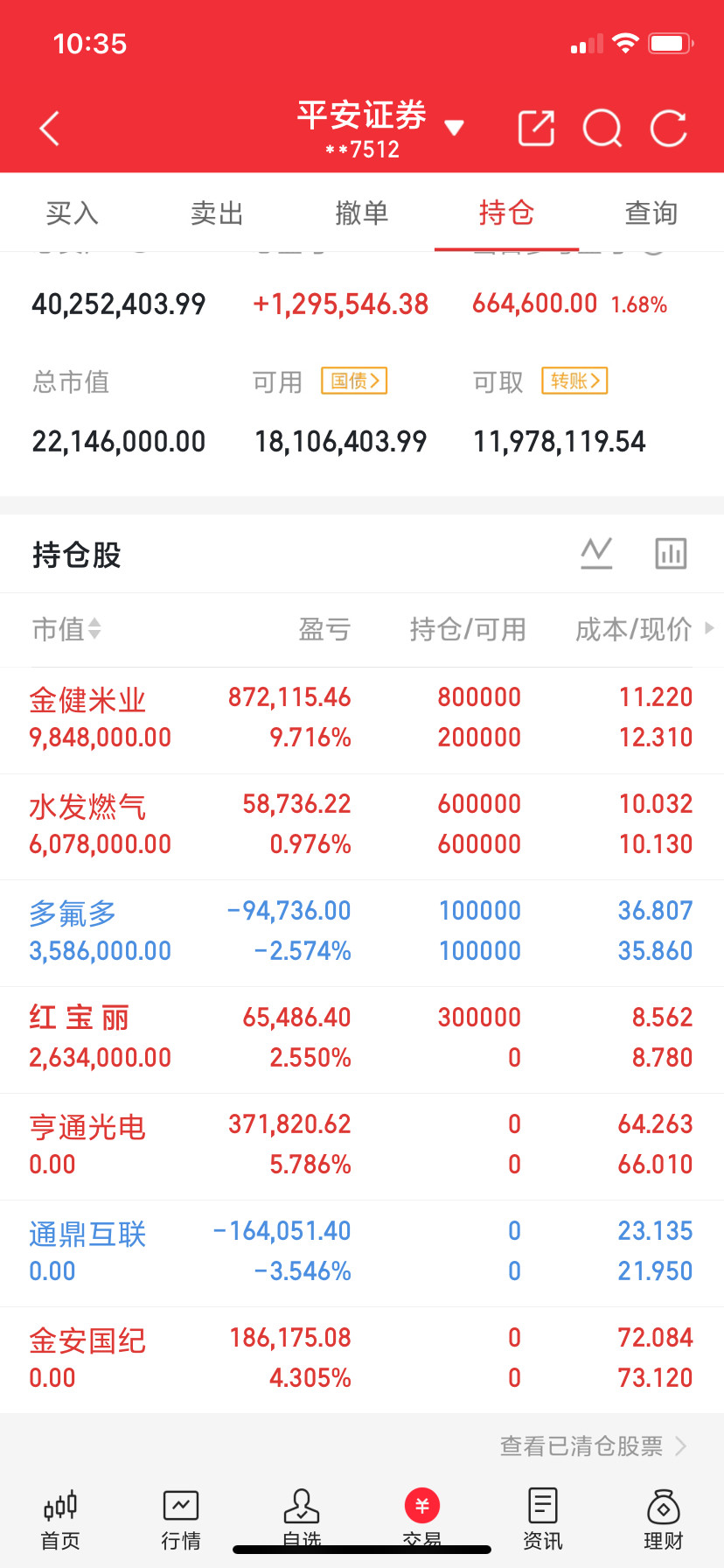Tap account number **7512

362,150
